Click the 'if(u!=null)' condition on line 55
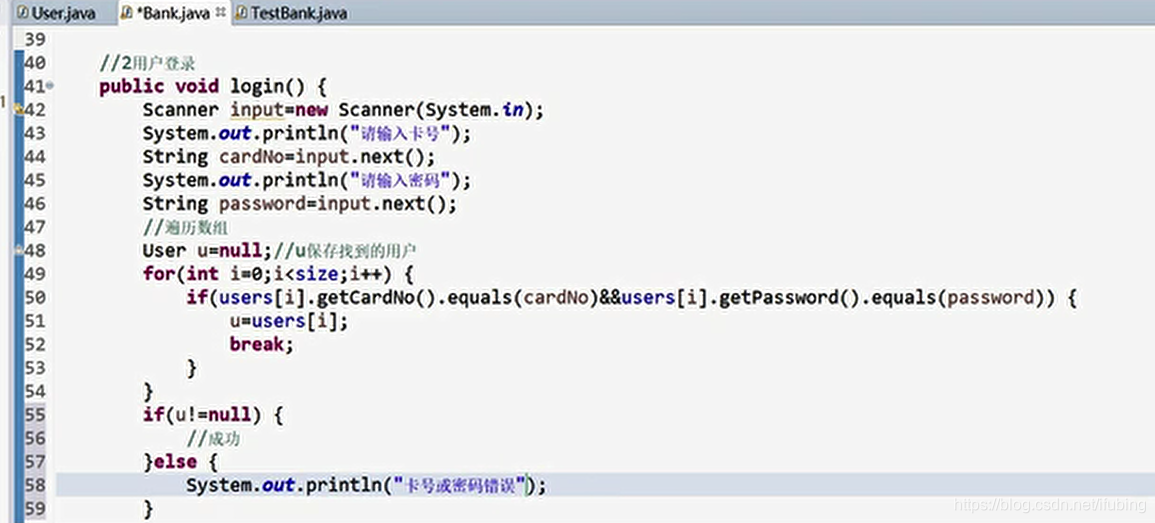The height and width of the screenshot is (523, 1155). point(202,415)
